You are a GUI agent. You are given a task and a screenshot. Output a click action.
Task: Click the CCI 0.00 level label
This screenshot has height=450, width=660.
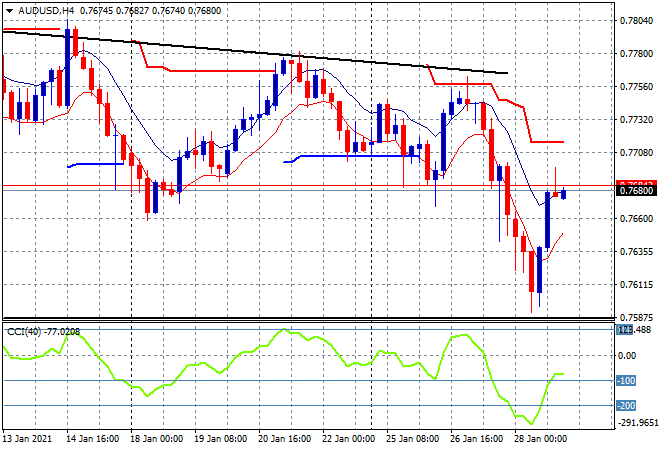pos(627,356)
